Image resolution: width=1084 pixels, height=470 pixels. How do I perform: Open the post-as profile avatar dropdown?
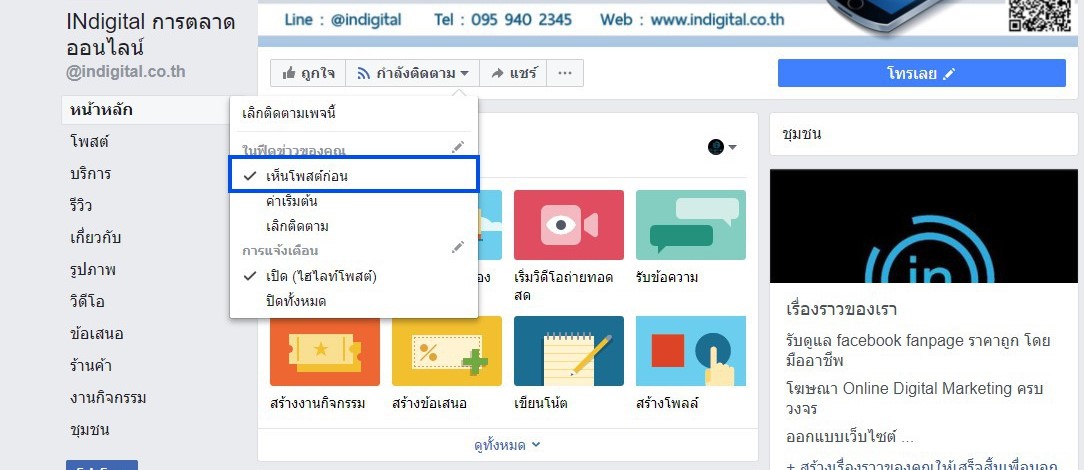[x=722, y=147]
